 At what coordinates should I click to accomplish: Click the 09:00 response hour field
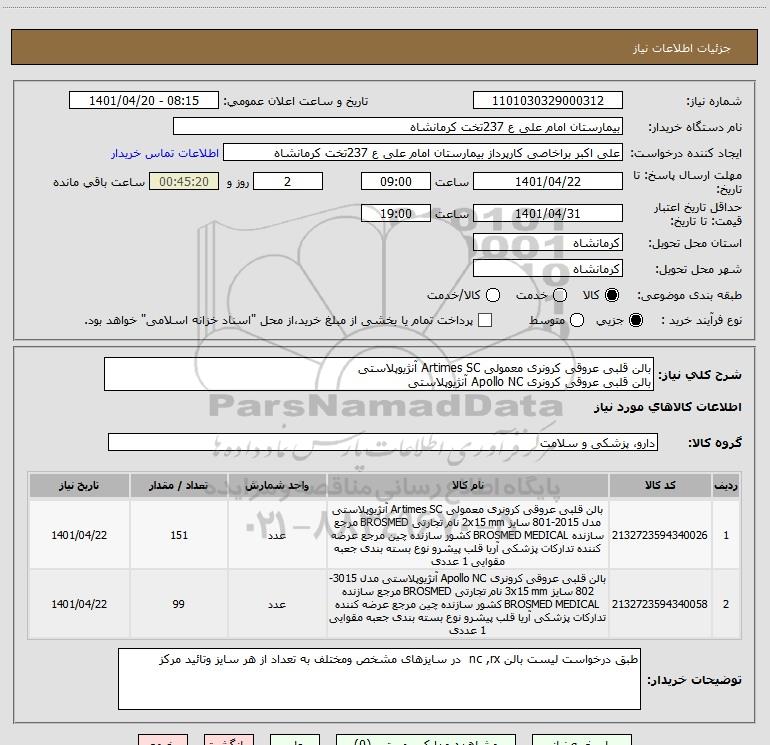coord(396,181)
